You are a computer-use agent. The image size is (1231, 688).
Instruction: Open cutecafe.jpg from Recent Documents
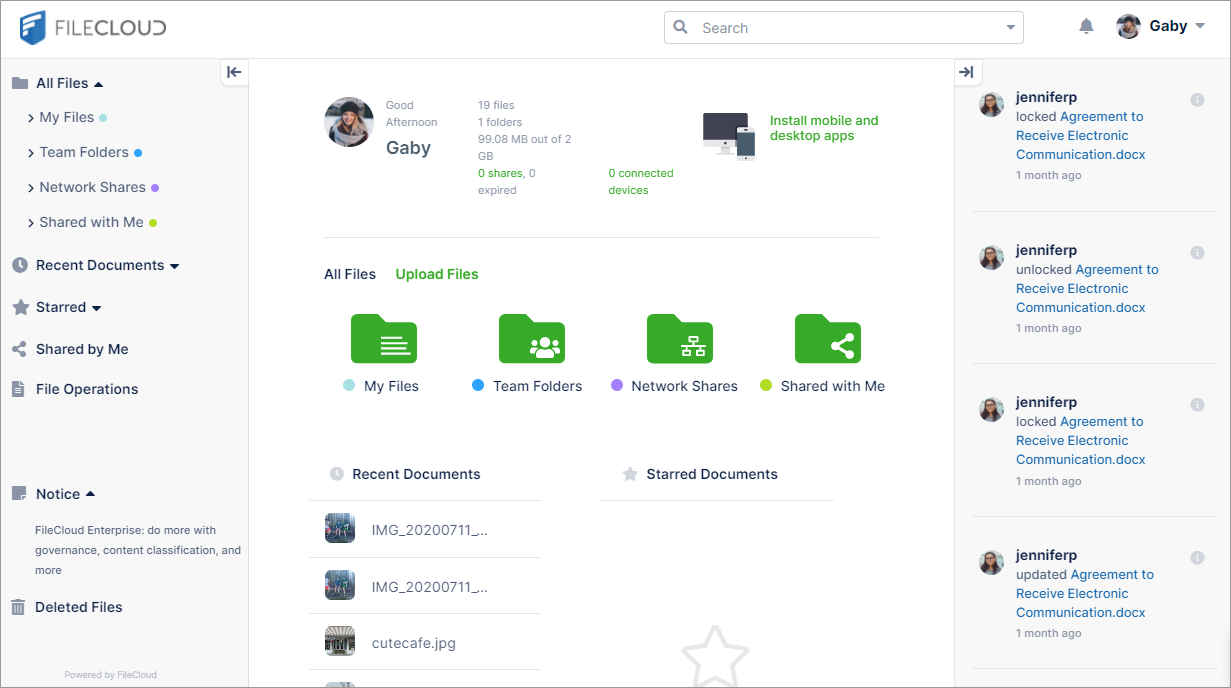pos(413,643)
